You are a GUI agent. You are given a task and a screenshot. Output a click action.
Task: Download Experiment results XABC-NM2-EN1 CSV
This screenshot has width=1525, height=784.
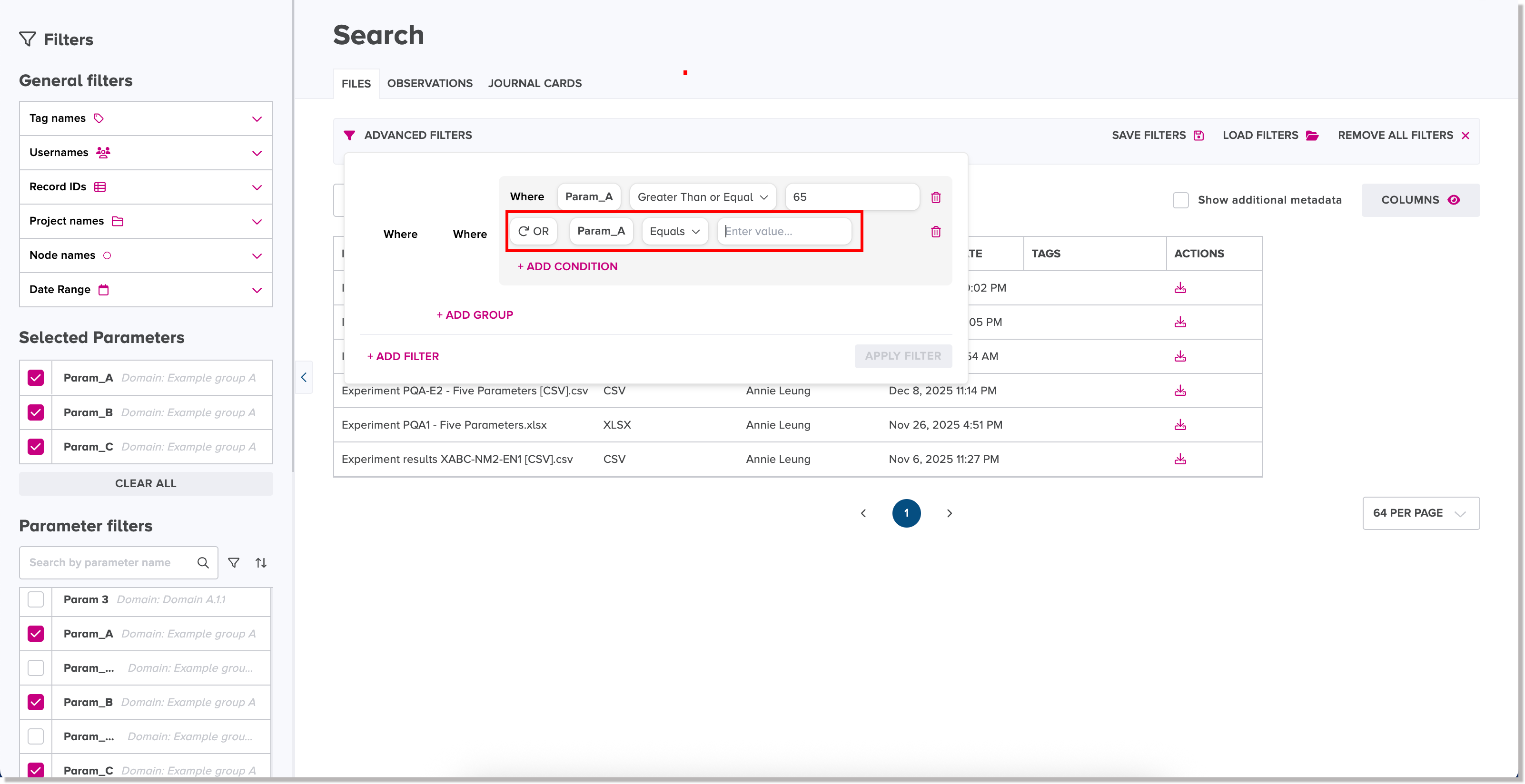coord(1180,459)
